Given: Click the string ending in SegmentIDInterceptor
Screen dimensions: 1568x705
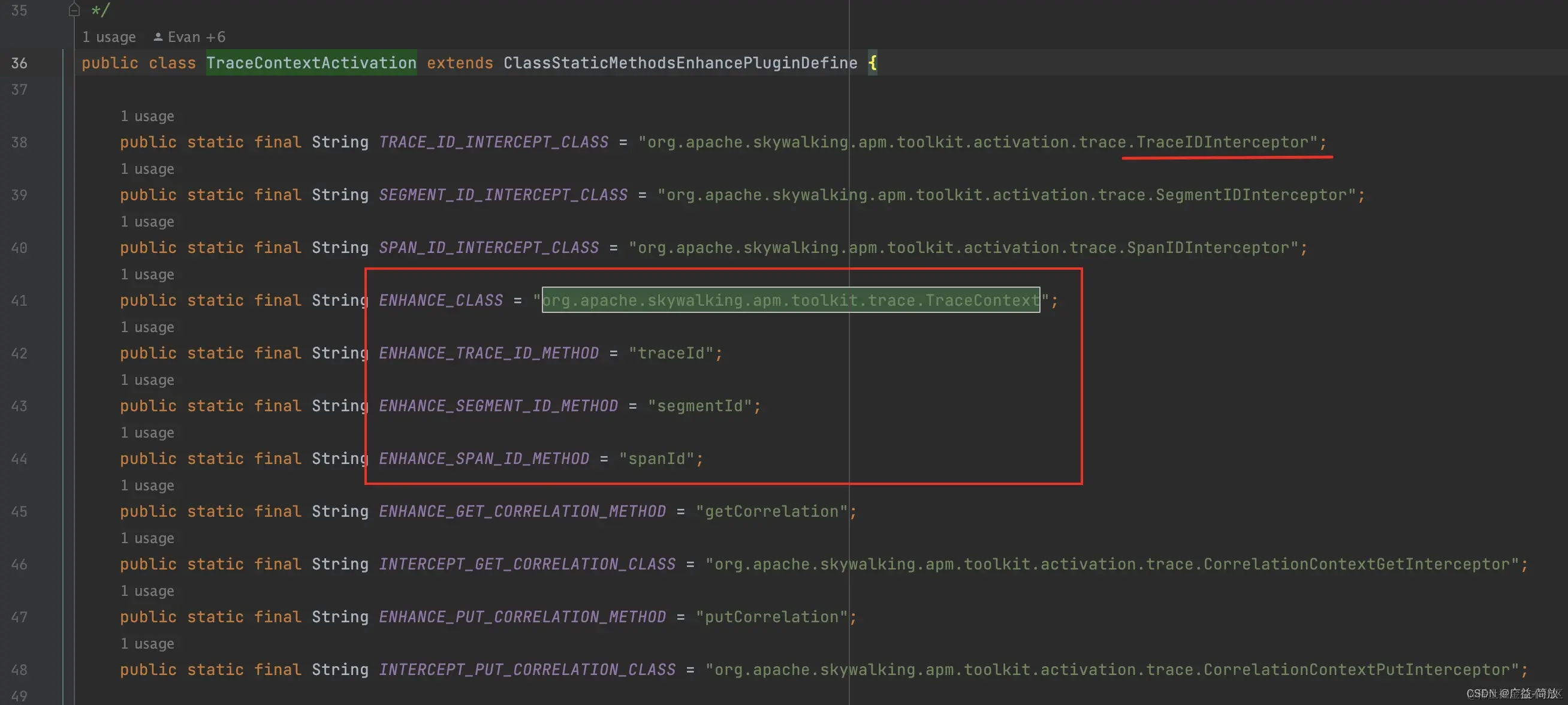Looking at the screenshot, I should coord(1006,195).
